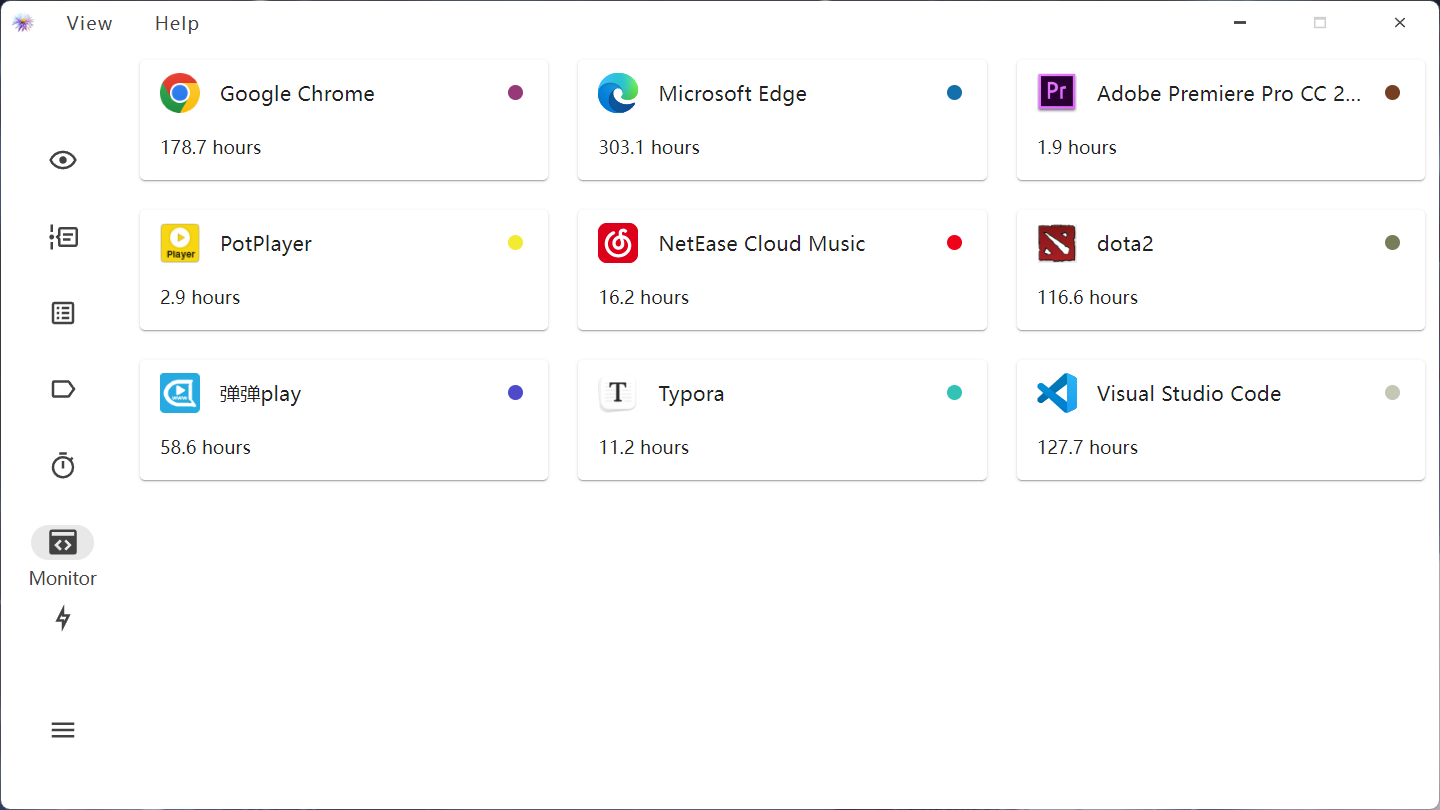Click the Microsoft Edge app icon

pos(618,93)
